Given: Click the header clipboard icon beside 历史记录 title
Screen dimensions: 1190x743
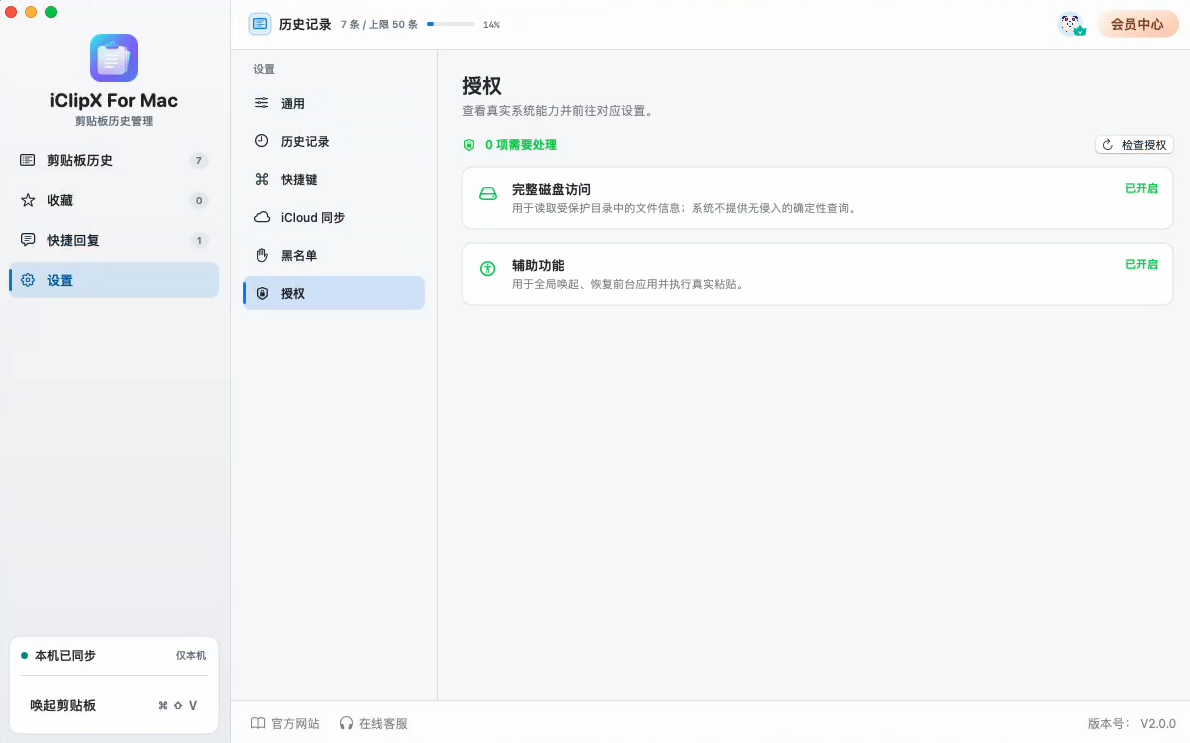Looking at the screenshot, I should point(260,24).
